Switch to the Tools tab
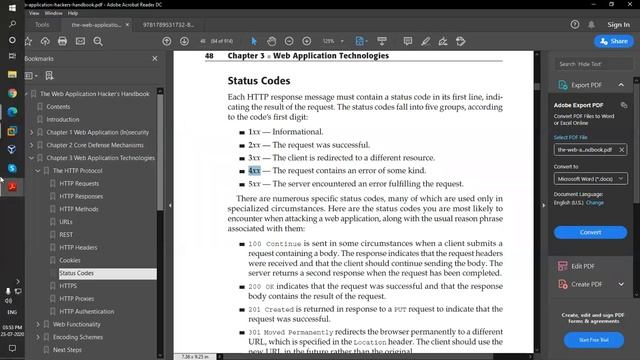The image size is (640, 360). pos(42,25)
